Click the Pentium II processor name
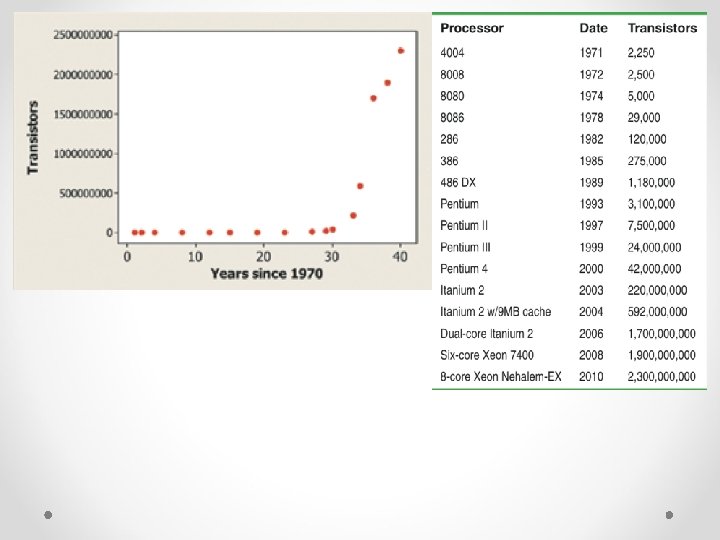 coord(464,225)
